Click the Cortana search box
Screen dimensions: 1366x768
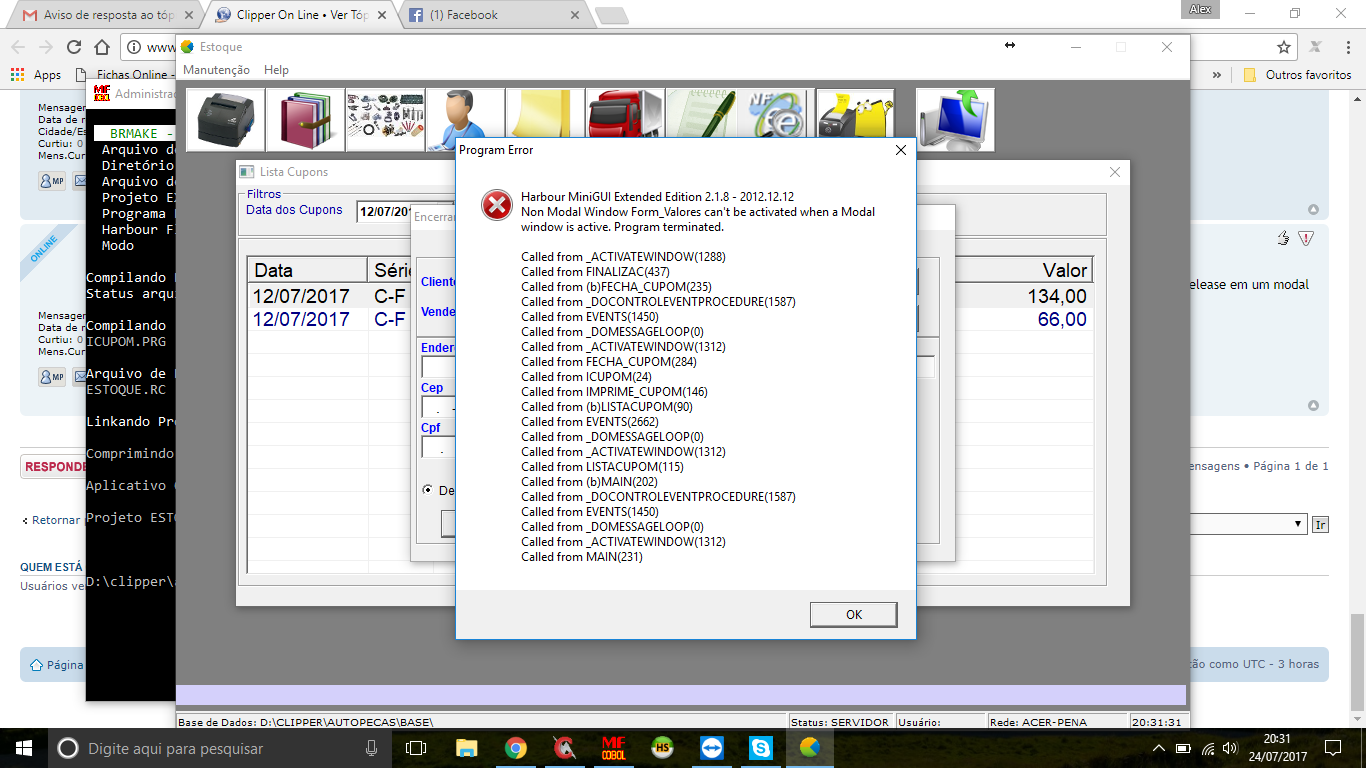[x=220, y=748]
